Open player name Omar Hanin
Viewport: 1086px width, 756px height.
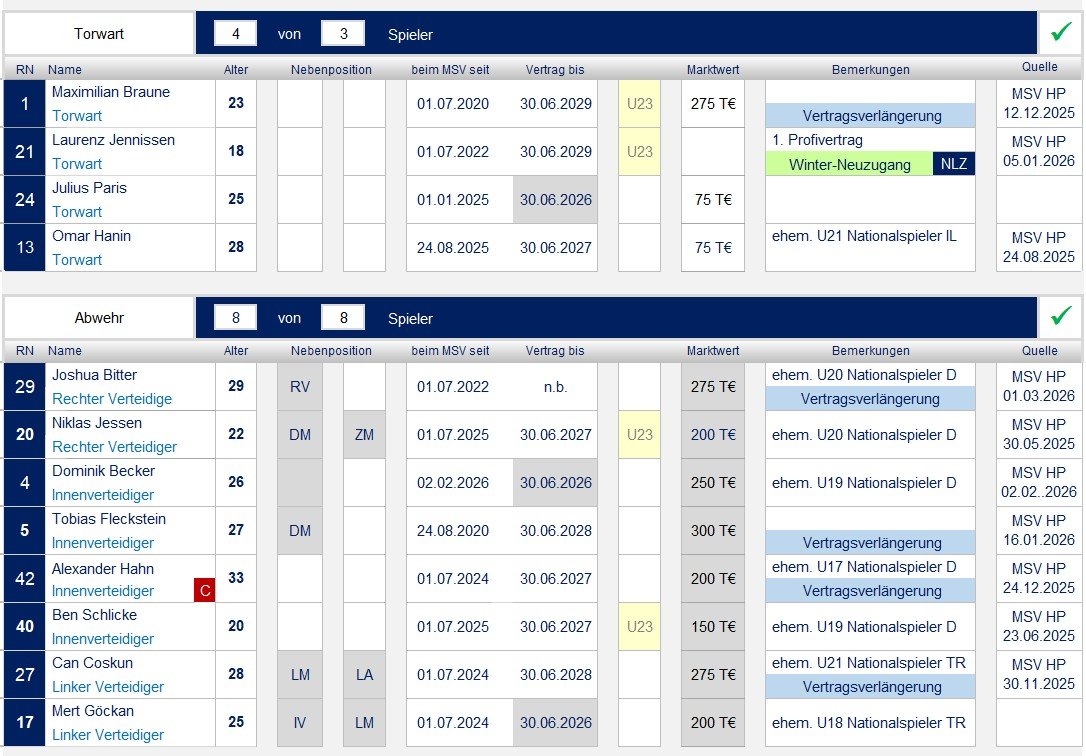(91, 236)
